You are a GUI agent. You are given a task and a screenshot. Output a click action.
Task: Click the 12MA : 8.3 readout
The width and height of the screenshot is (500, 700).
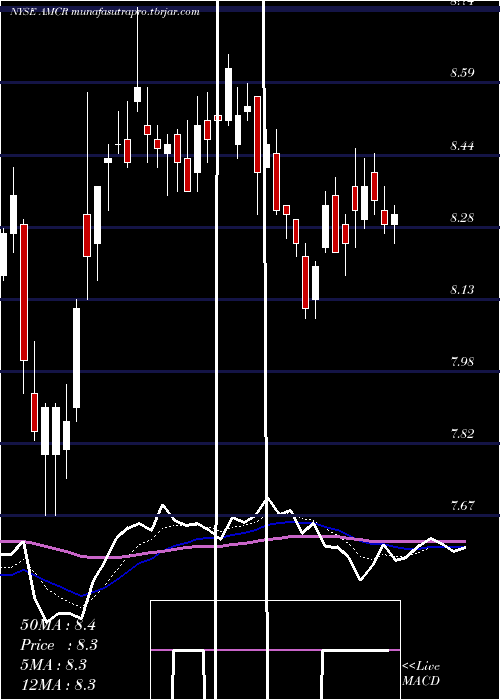(x=58, y=685)
